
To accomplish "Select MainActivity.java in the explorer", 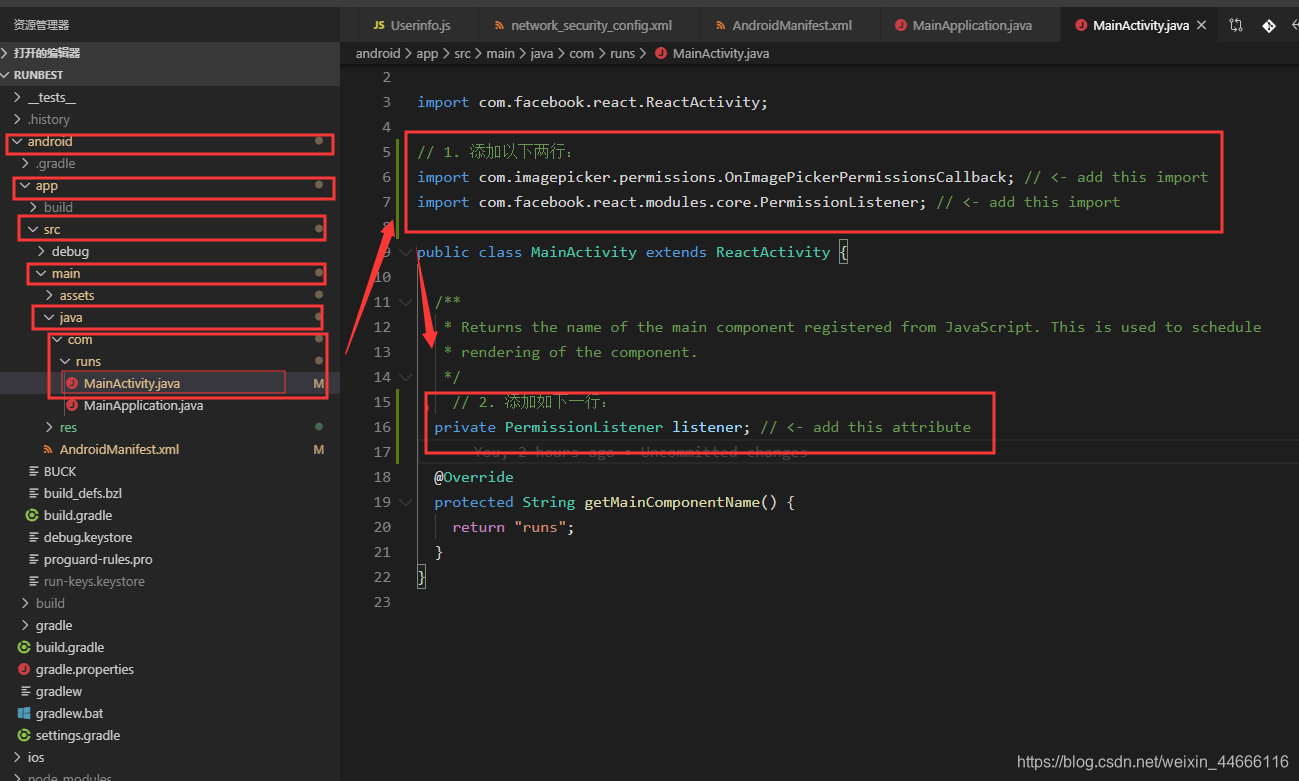I will coord(170,383).
